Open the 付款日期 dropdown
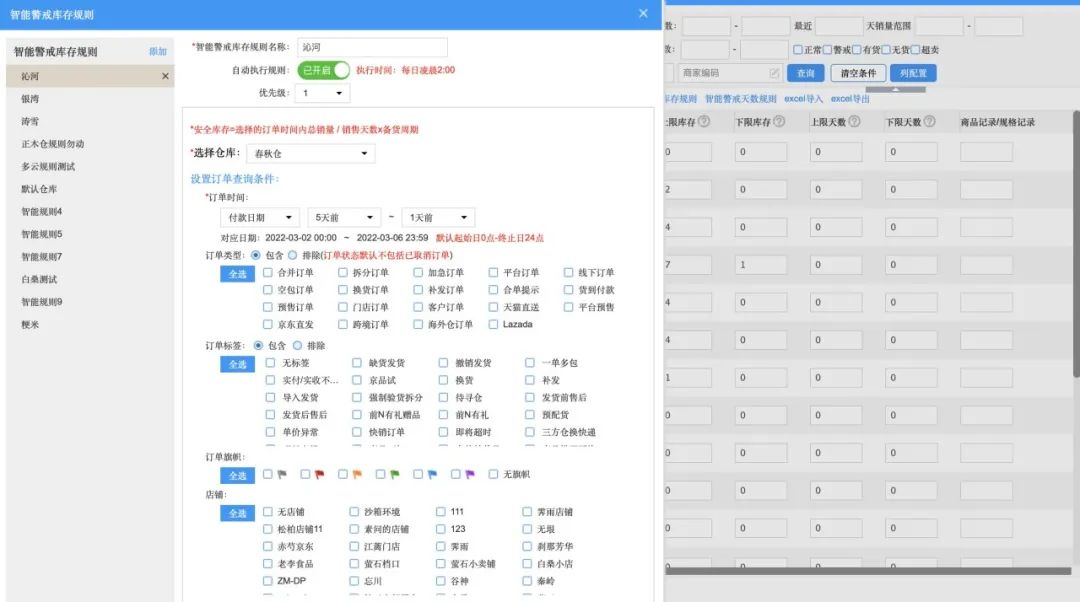Screen dimensions: 1080x602 (x=260, y=218)
